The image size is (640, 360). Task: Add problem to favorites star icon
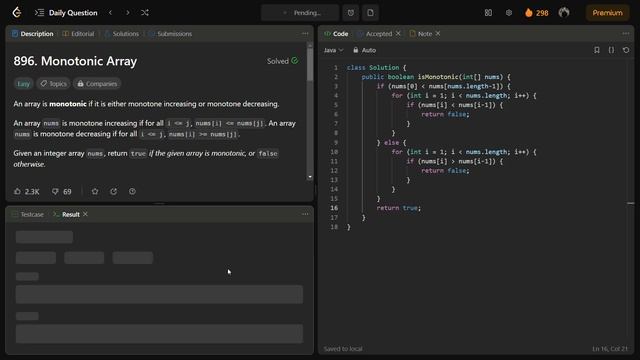pos(95,191)
